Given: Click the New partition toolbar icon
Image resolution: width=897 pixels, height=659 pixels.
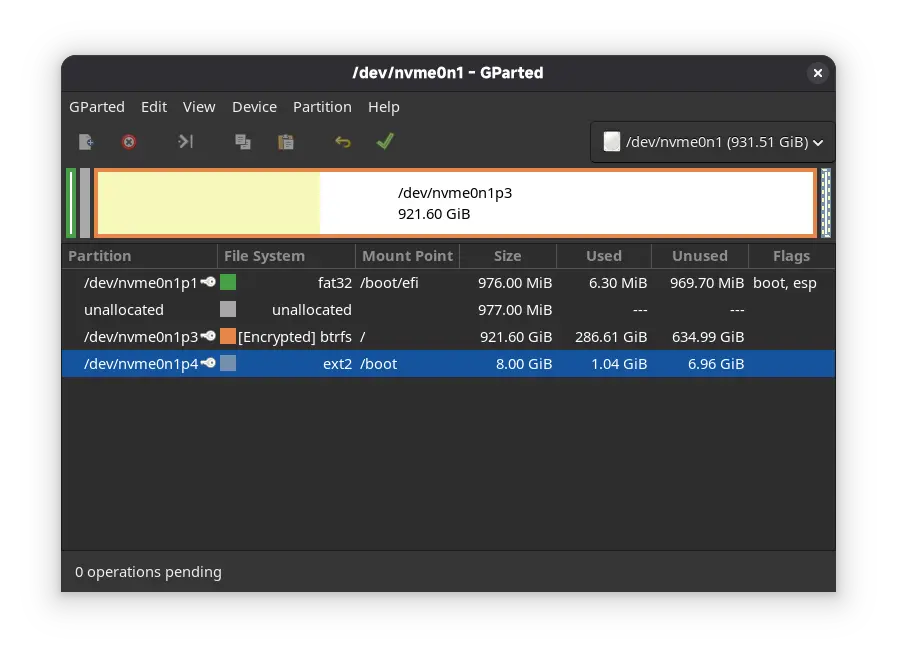Looking at the screenshot, I should pos(86,141).
